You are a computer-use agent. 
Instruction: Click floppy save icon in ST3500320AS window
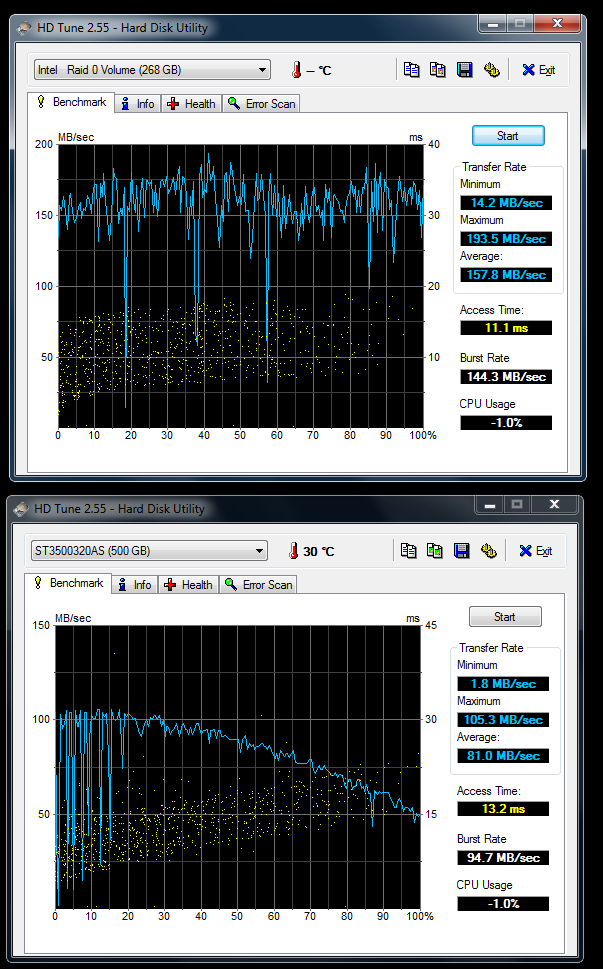pyautogui.click(x=461, y=551)
